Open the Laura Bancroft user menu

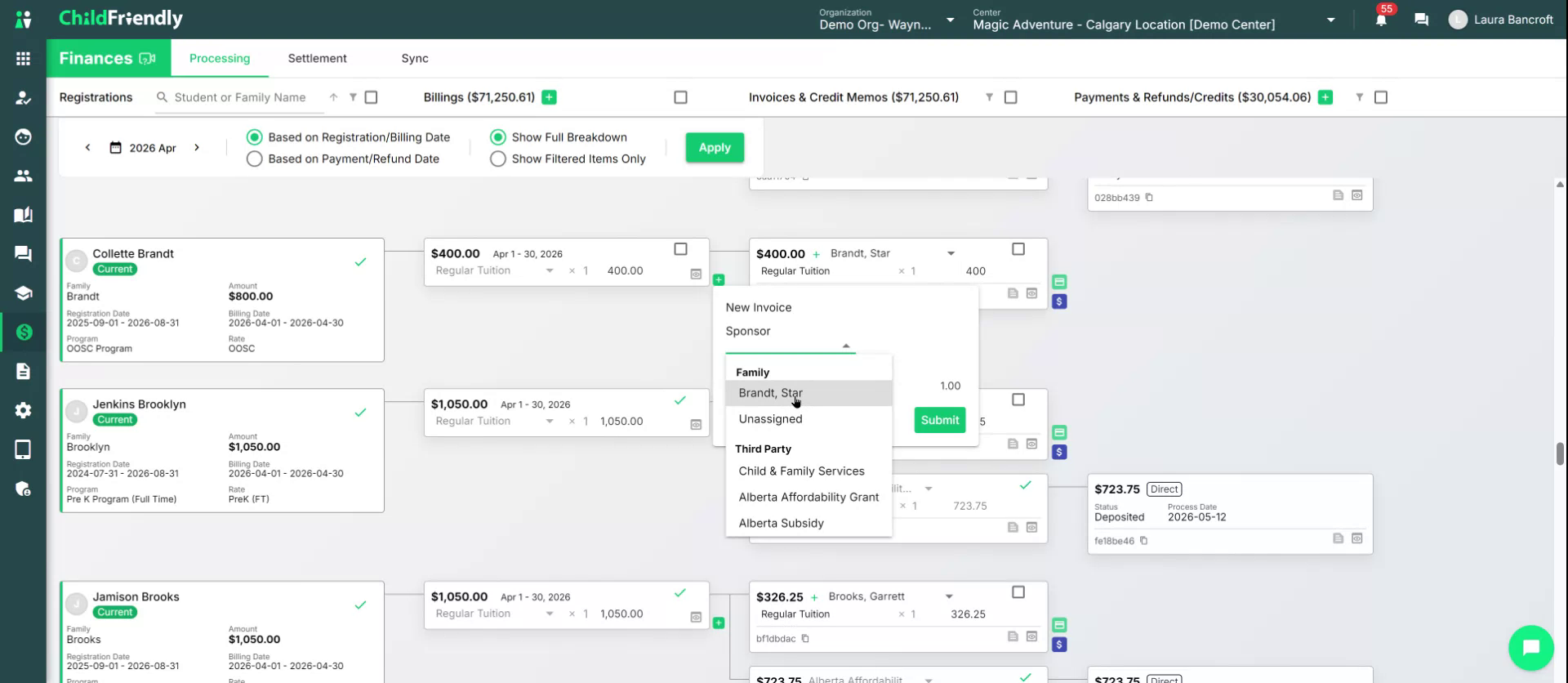click(1501, 20)
